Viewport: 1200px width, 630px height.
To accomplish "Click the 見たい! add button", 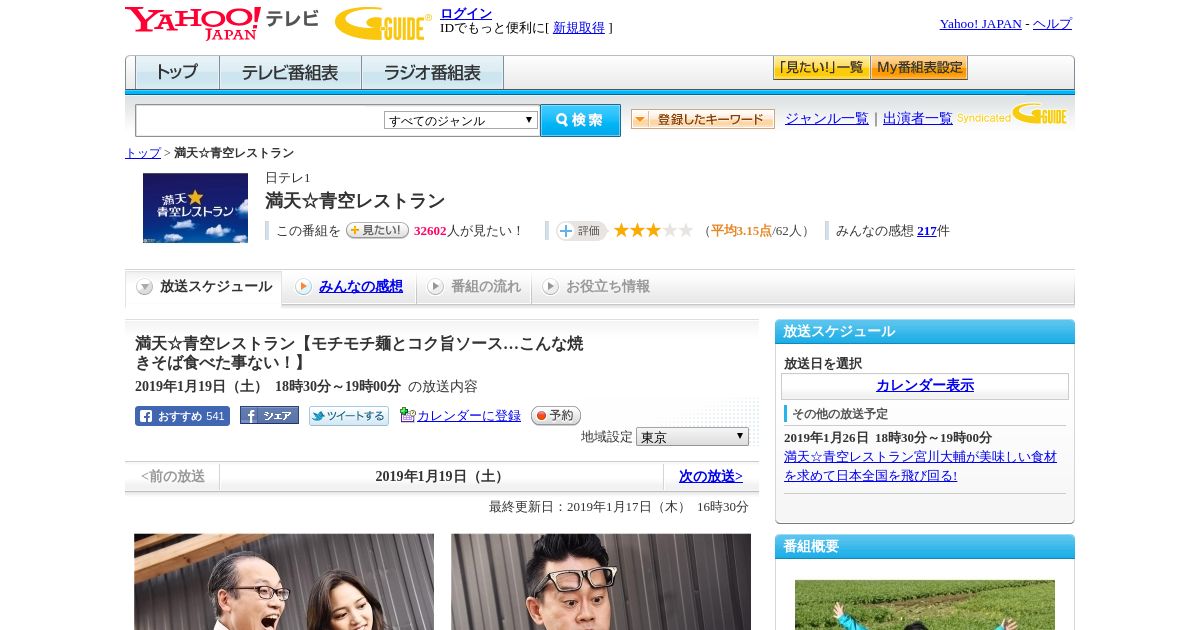I will 377,230.
